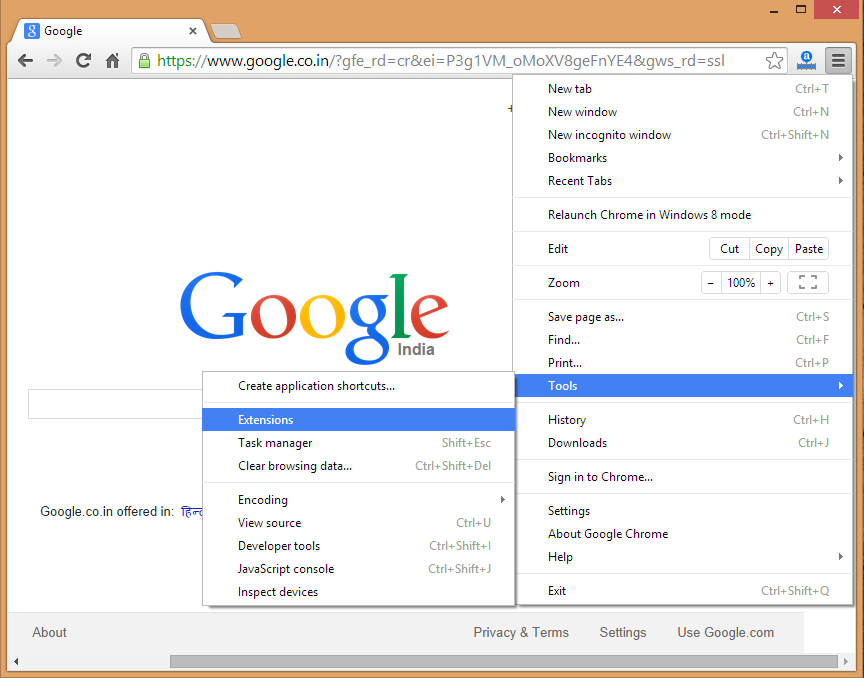Select Create application shortcuts...
Screen dimensions: 864x678
pos(359,386)
